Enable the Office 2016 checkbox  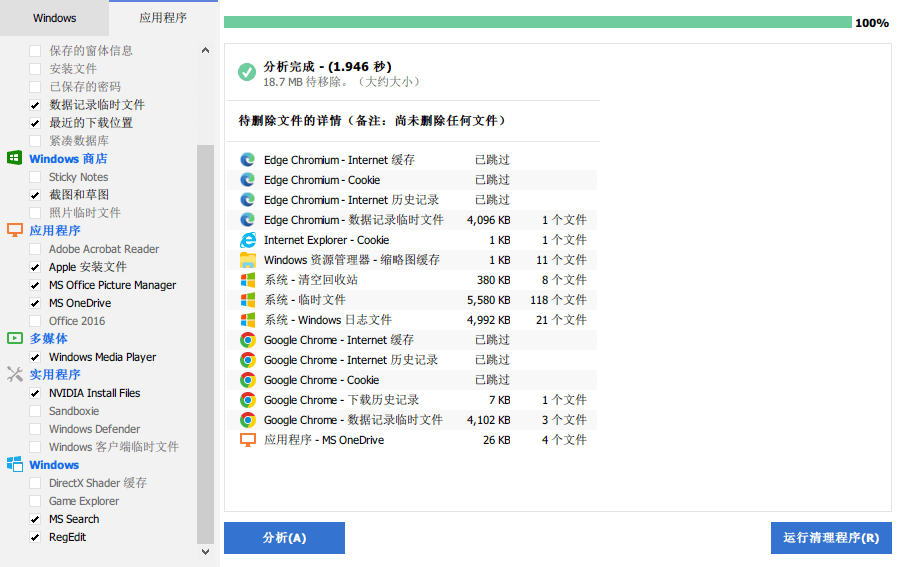click(x=35, y=321)
